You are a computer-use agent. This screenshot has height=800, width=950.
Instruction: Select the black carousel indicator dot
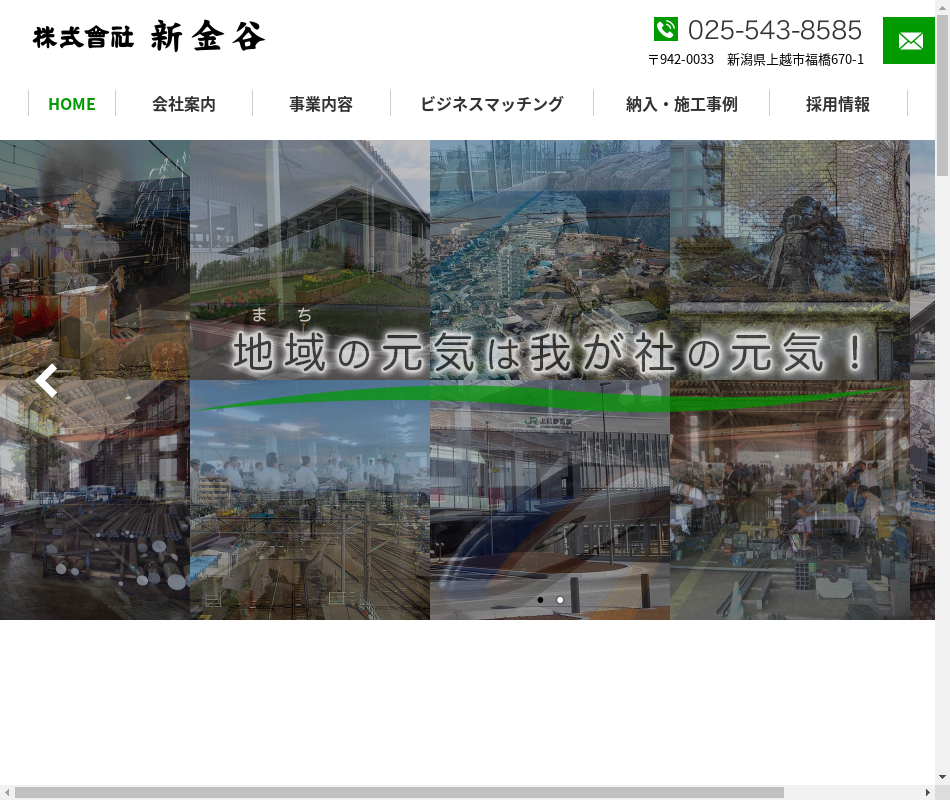coord(540,600)
